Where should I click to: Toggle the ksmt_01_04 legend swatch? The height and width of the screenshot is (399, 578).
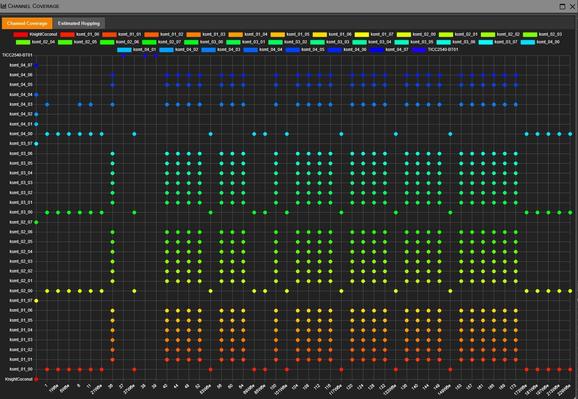[x=236, y=34]
